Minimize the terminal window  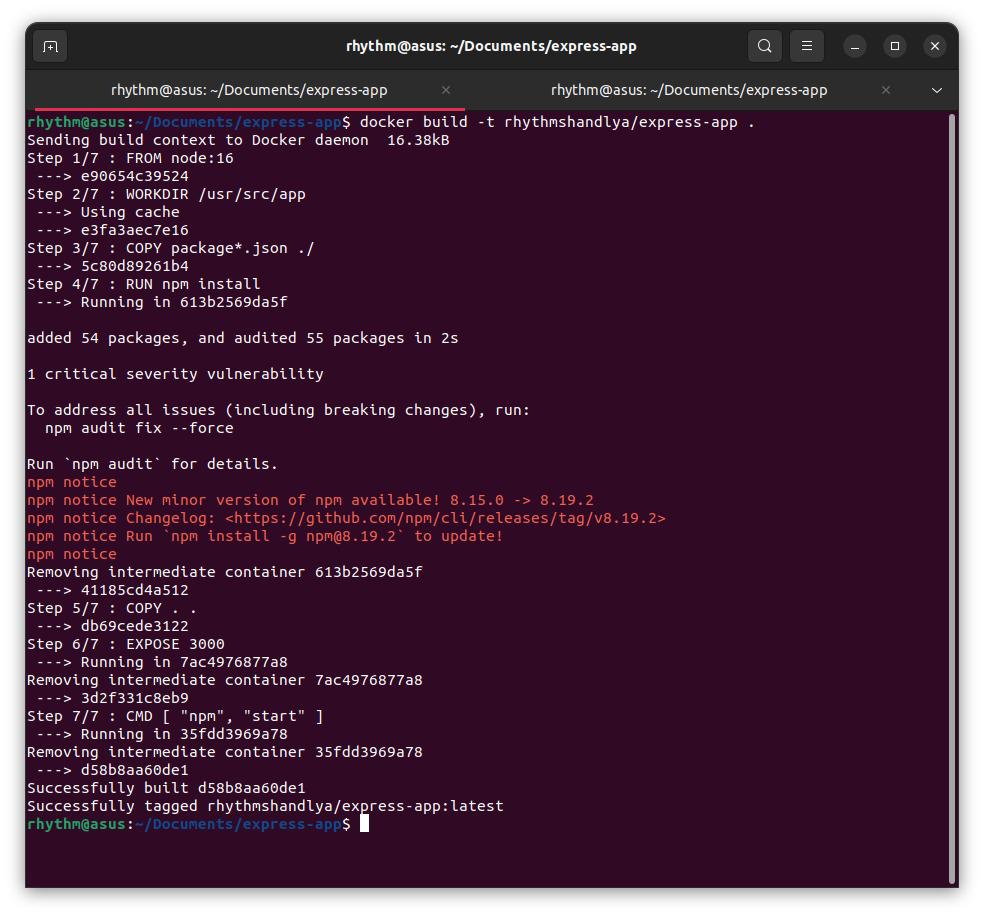pos(854,46)
